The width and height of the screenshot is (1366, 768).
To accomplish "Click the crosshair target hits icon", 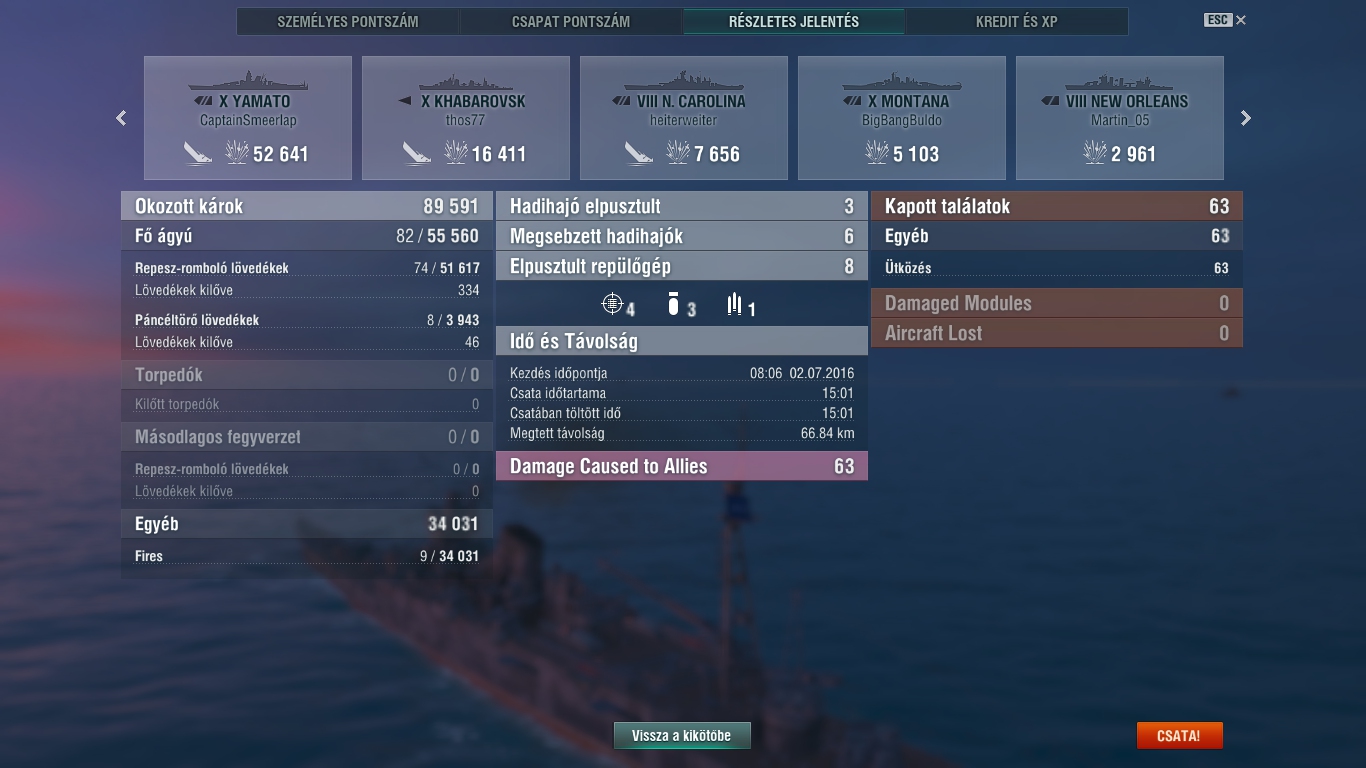I will coord(612,304).
